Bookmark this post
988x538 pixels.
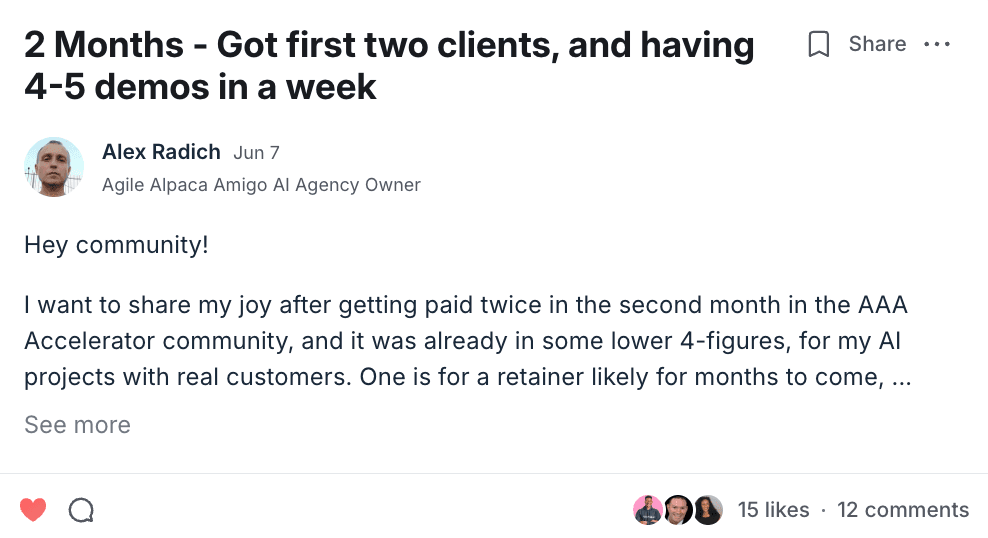click(819, 45)
